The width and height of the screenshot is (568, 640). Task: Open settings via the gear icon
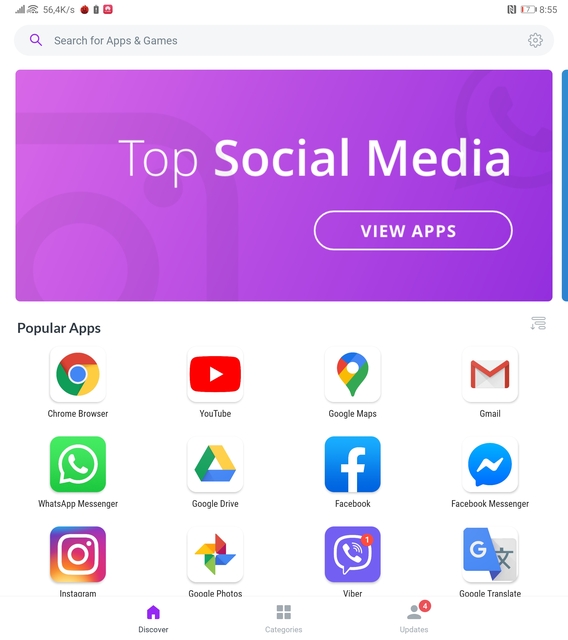(x=535, y=40)
